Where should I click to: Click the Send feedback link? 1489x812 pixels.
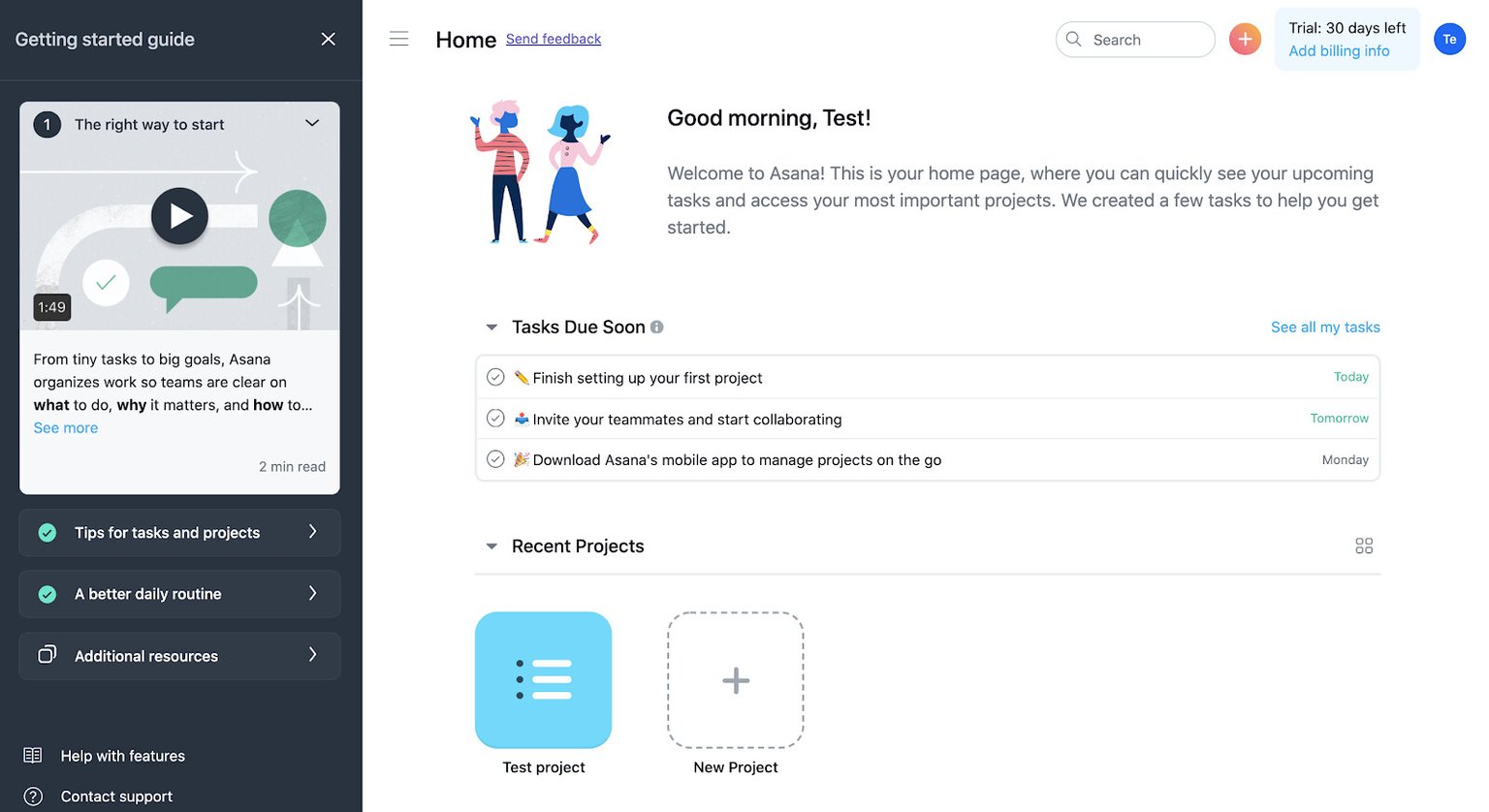point(554,39)
